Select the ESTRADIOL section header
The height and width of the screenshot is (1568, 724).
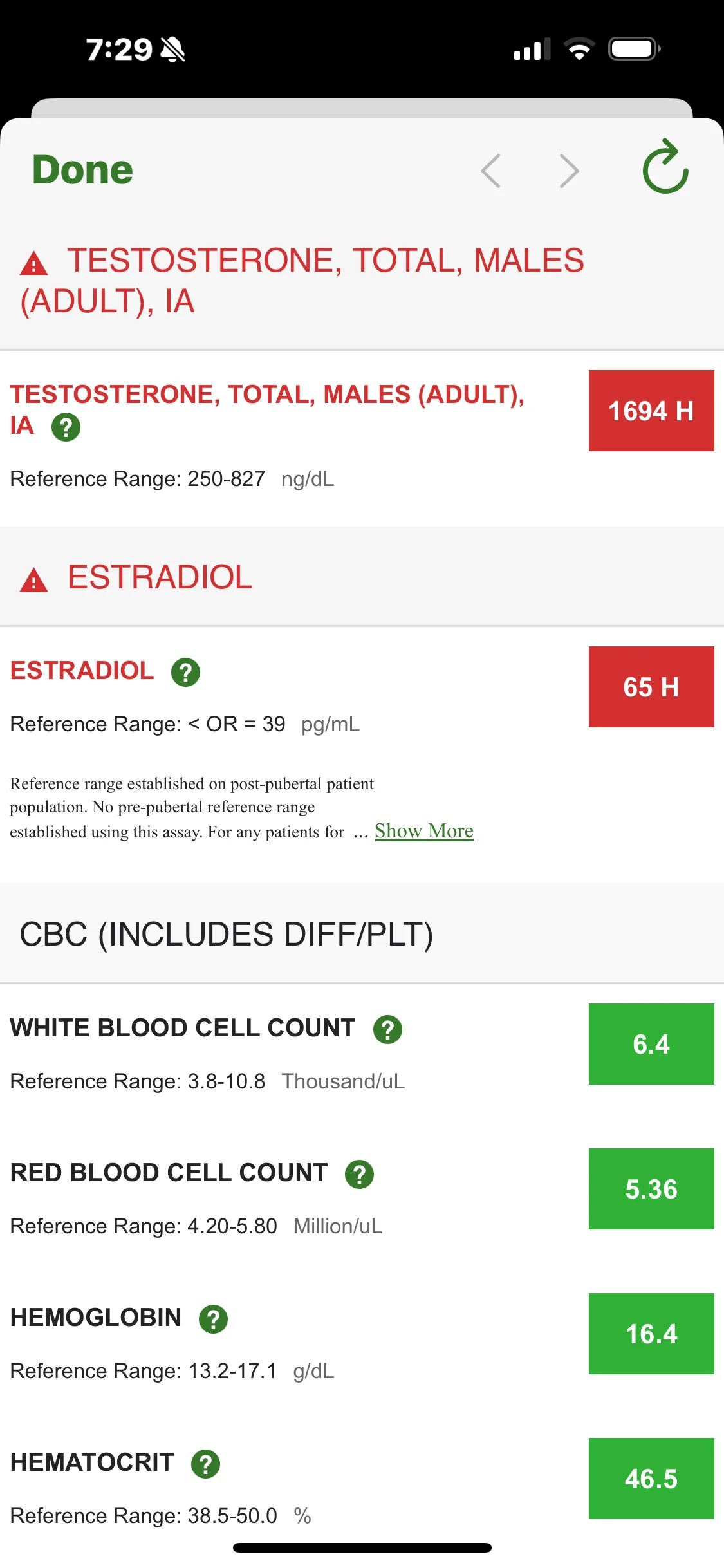[160, 577]
